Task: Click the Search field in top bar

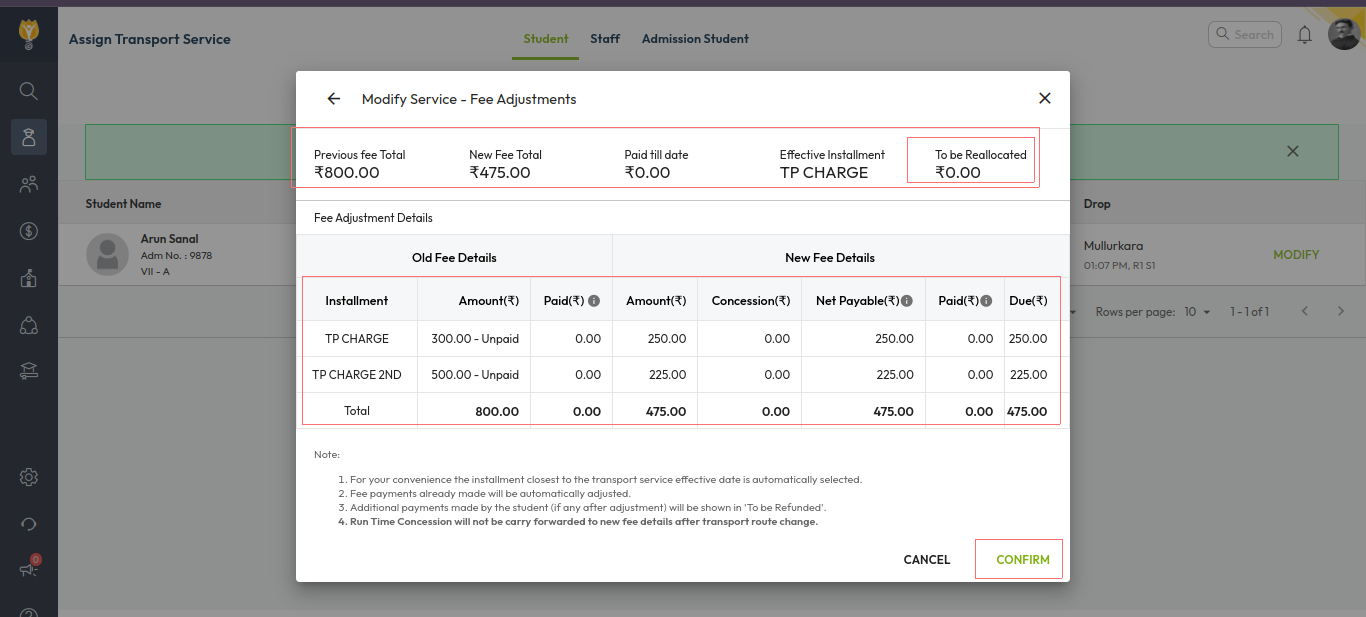Action: (1245, 35)
